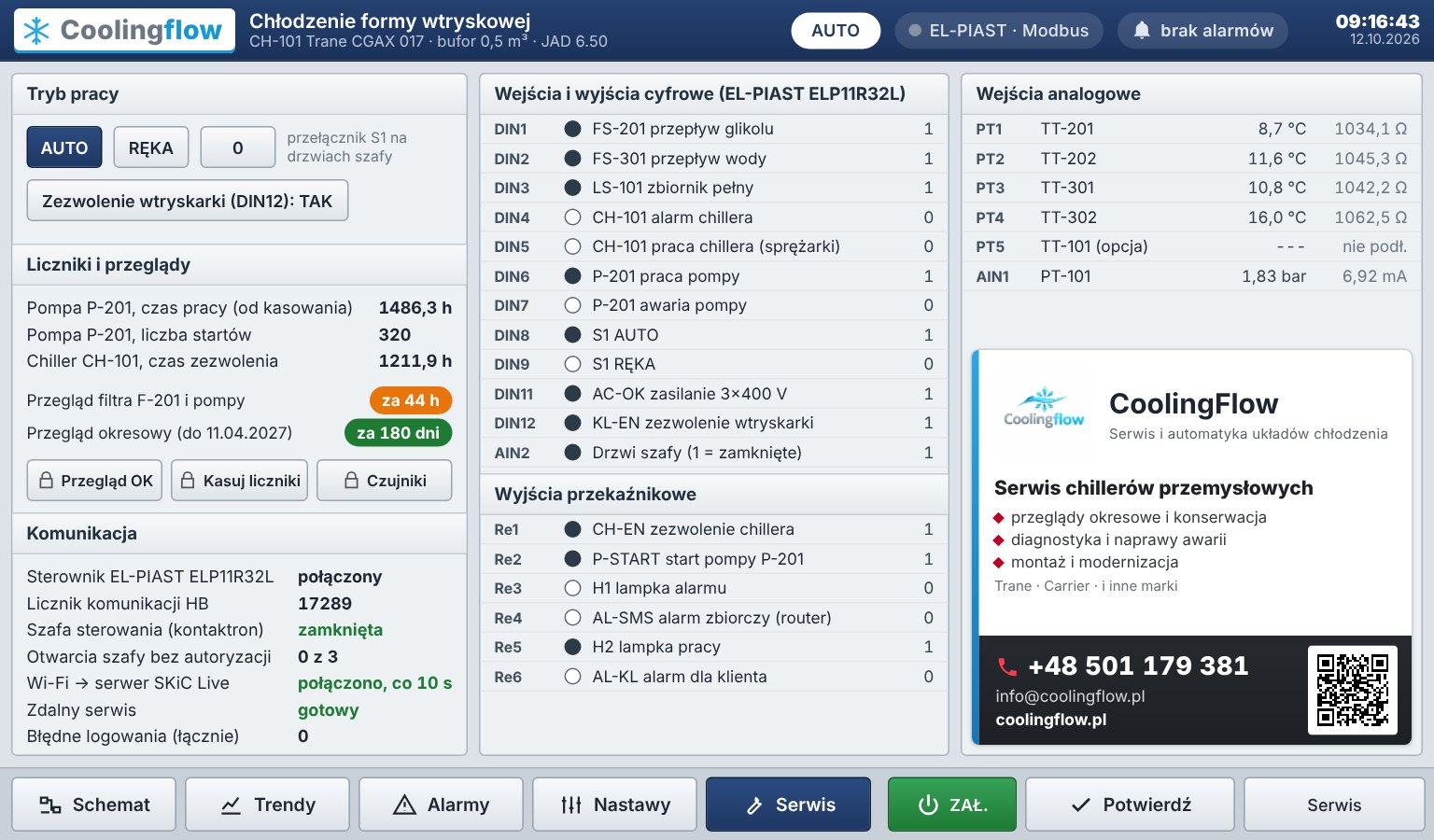Click the AUTO status pill in header
The image size is (1434, 840).
click(x=836, y=31)
